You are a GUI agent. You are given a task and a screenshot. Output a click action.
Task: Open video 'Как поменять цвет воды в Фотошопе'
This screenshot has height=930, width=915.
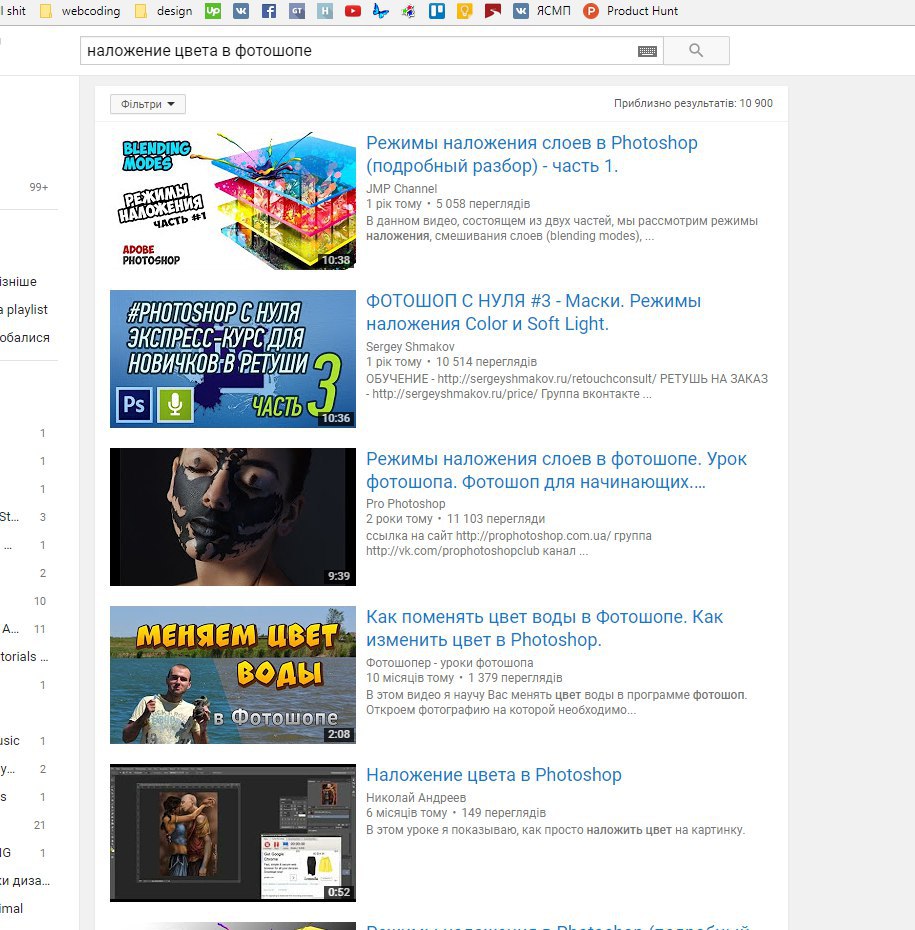(x=544, y=628)
